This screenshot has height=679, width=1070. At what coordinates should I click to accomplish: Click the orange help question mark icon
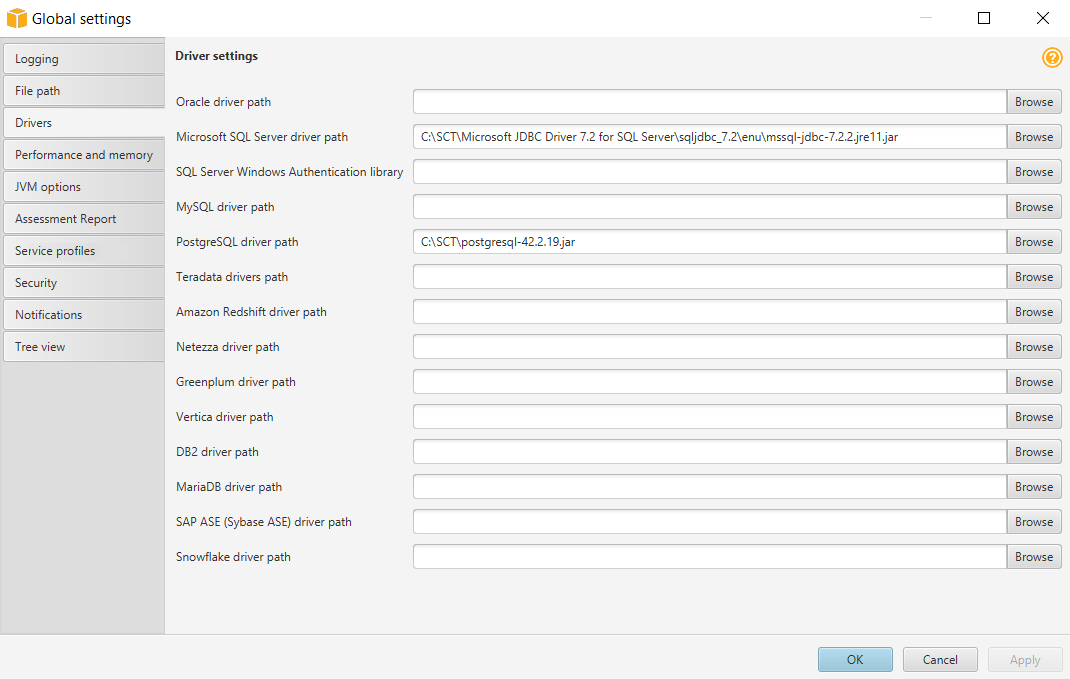(x=1052, y=58)
